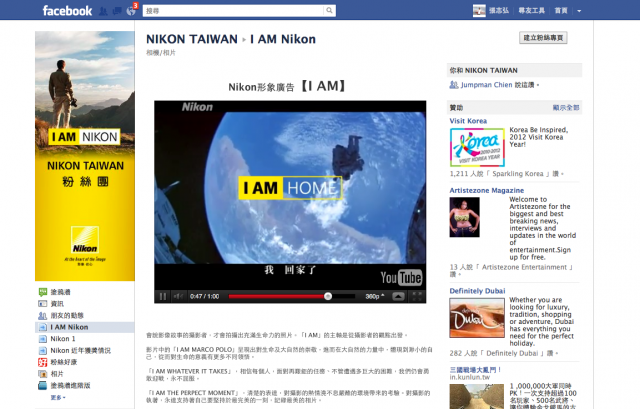Image resolution: width=640 pixels, height=409 pixels.
Task: Open friend requests icon in header
Action: pos(103,11)
